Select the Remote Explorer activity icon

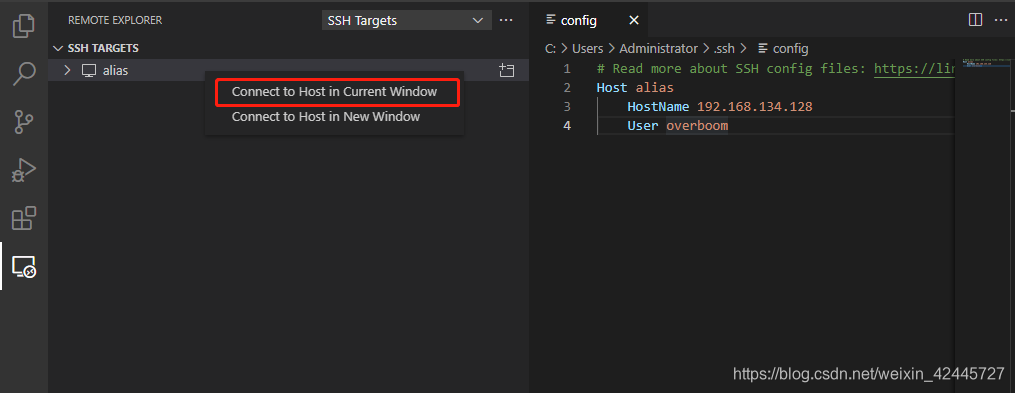(24, 266)
